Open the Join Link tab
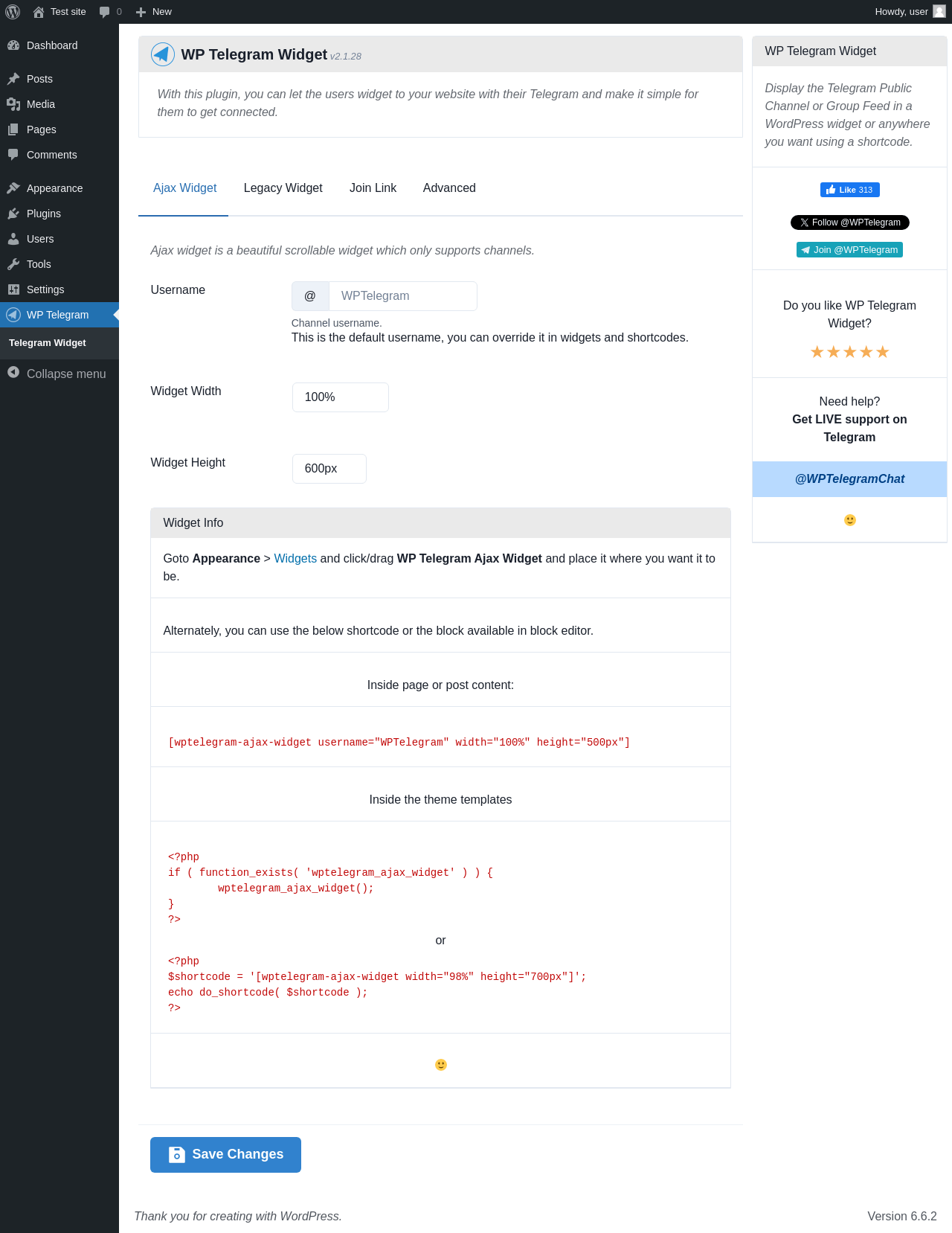 click(x=373, y=188)
